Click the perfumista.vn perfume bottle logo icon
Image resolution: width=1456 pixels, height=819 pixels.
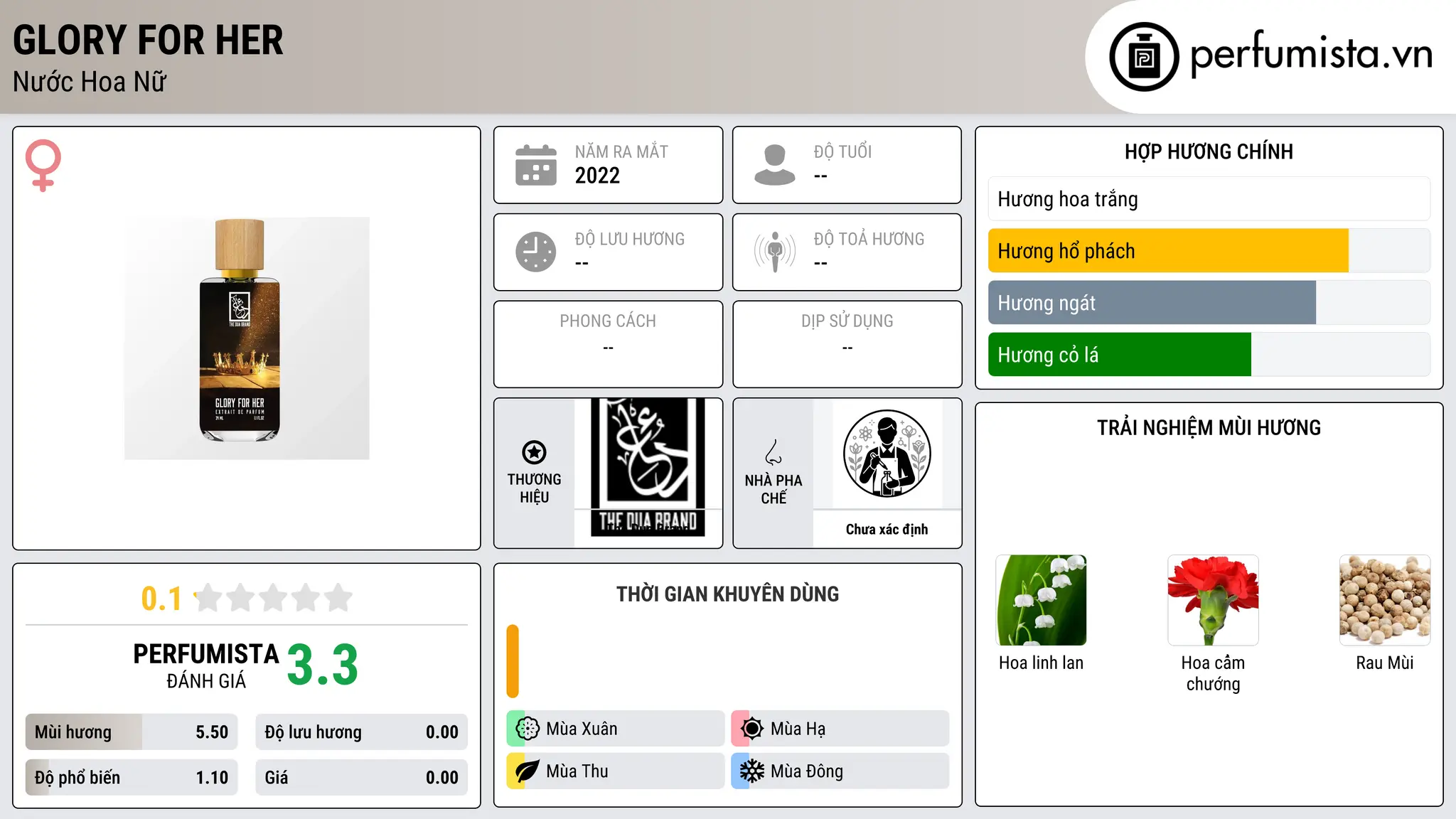point(1144,57)
